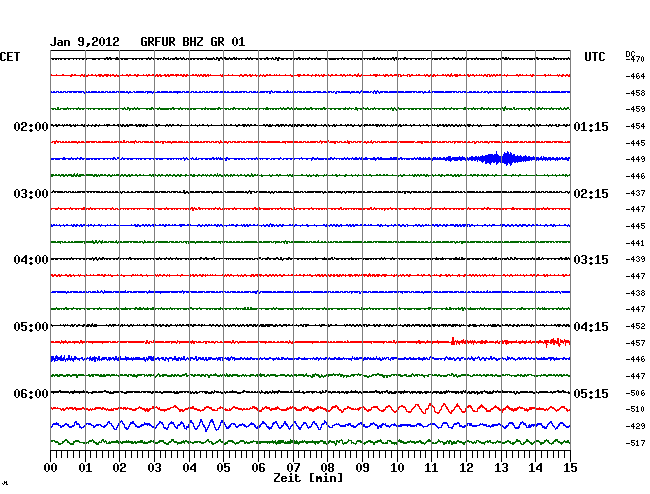Select the DC offset value "-458"
Image resolution: width=650 pixels, height=494 pixels.
point(635,93)
